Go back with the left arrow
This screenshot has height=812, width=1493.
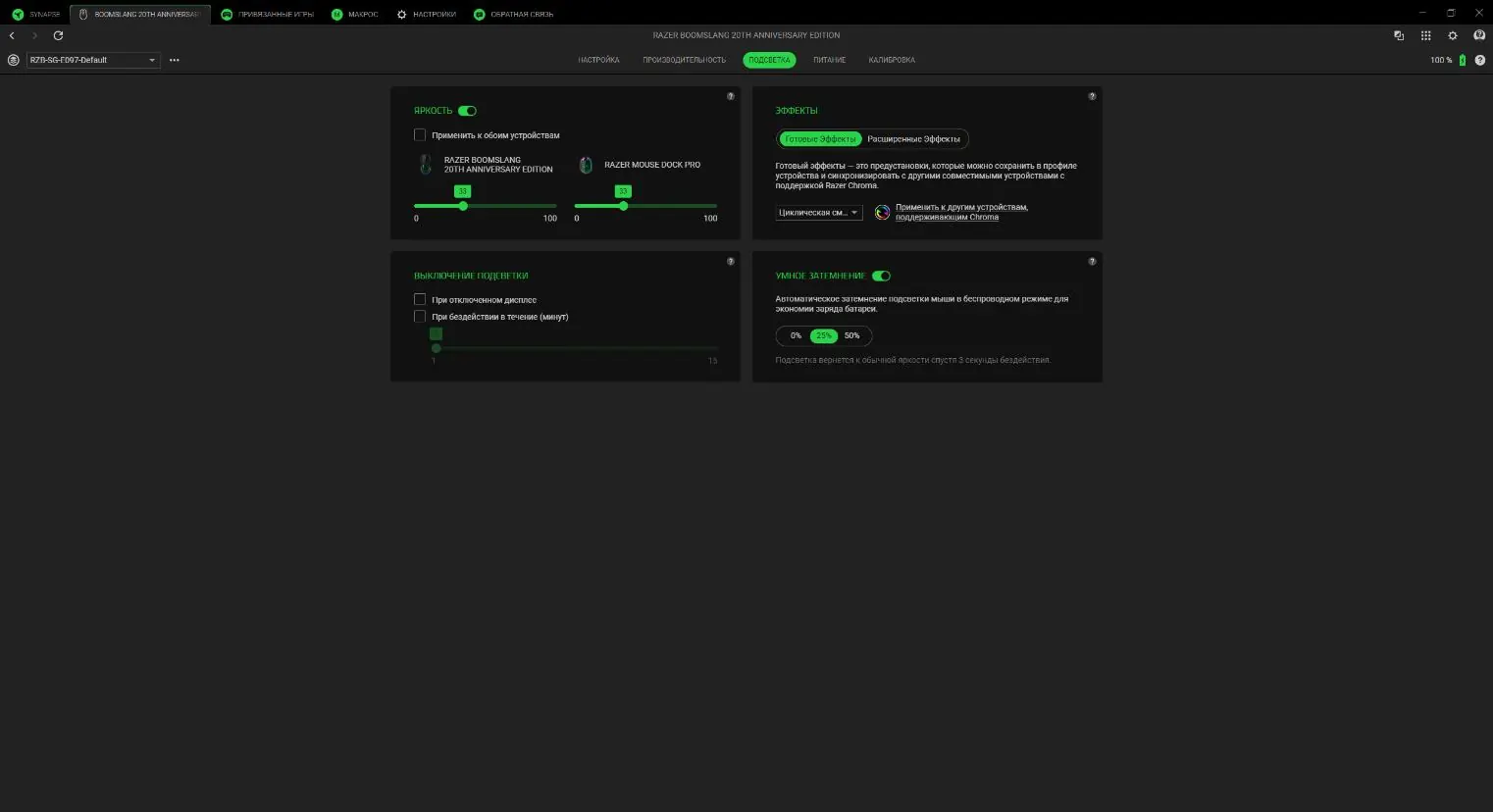(12, 35)
